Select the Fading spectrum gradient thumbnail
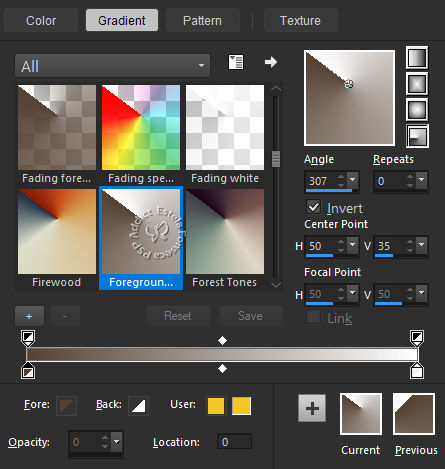This screenshot has height=469, width=445. (141, 134)
